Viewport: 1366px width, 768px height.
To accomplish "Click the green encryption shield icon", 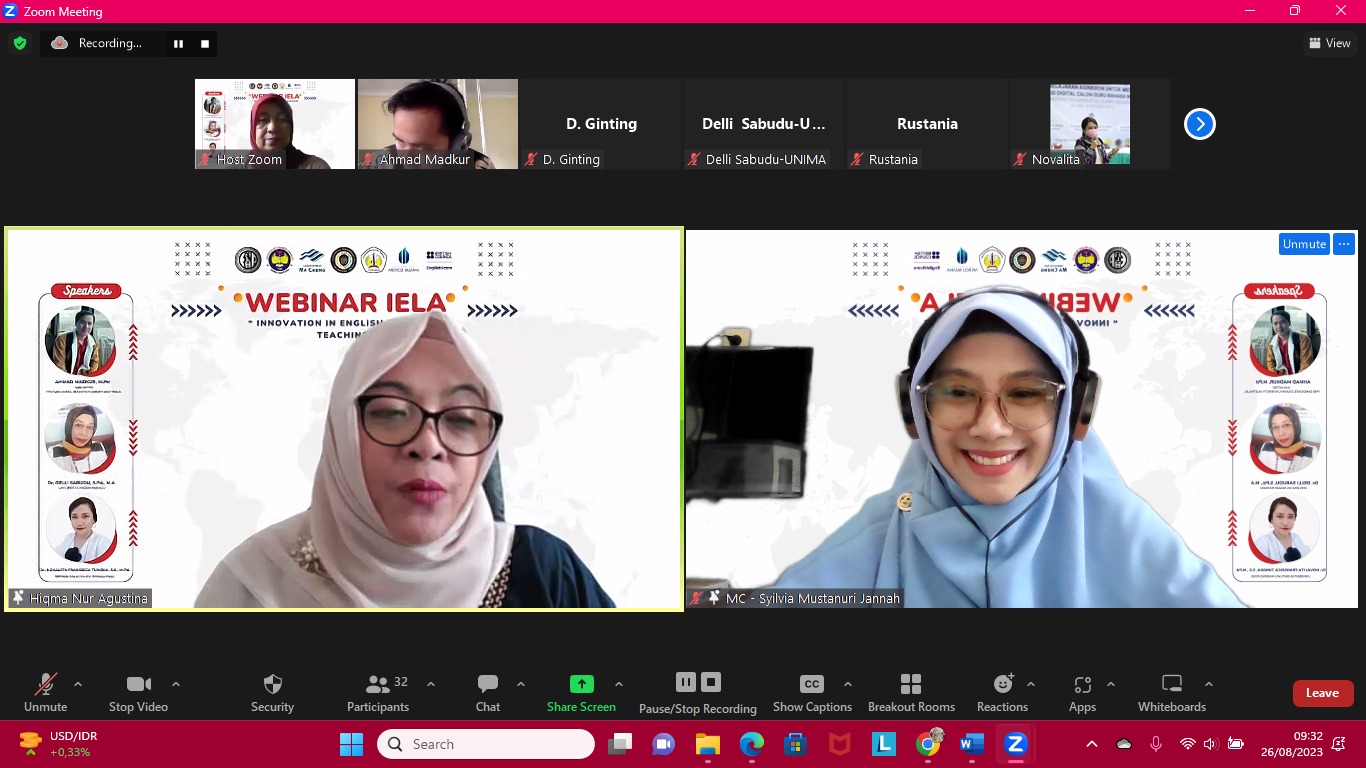I will [19, 43].
